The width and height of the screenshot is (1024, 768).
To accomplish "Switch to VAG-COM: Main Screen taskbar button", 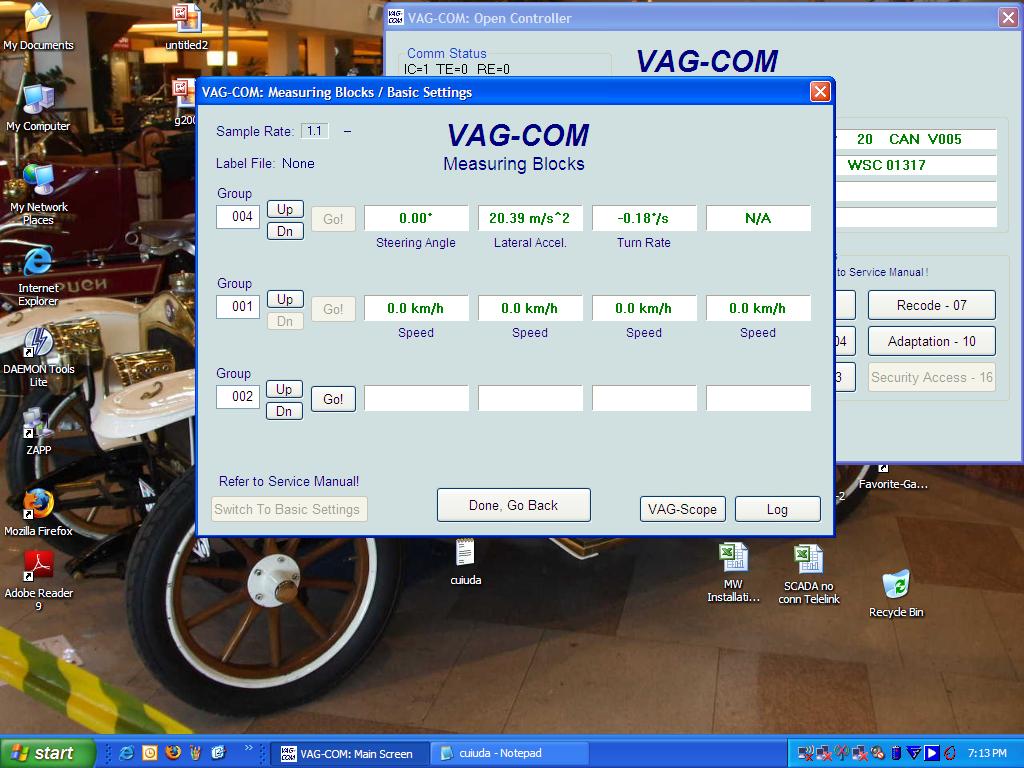I will 350,754.
